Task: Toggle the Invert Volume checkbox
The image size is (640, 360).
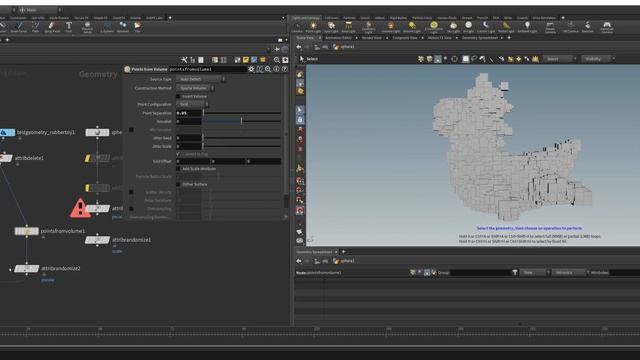Action: click(x=178, y=96)
